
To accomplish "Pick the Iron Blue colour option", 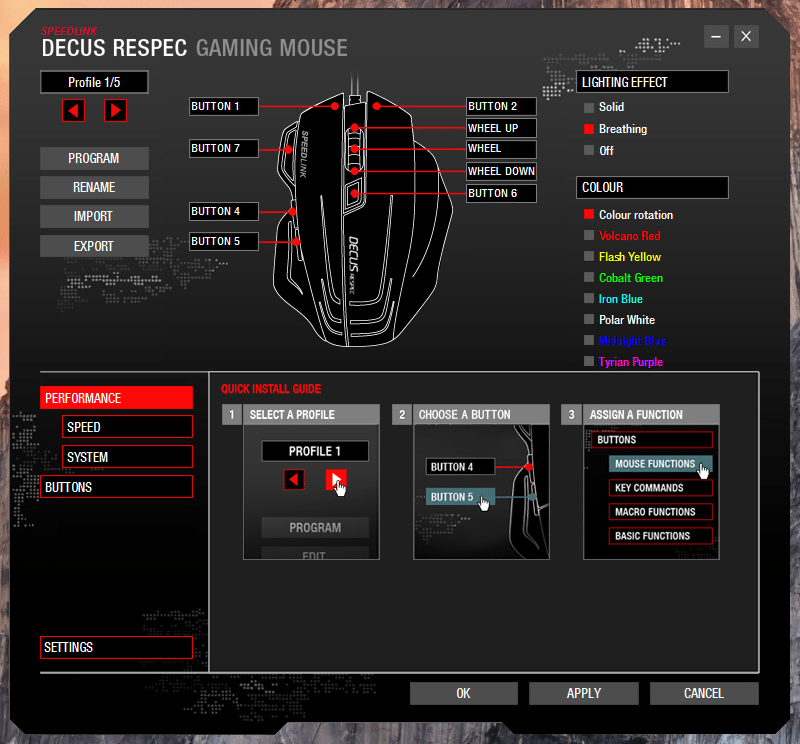I will (x=589, y=298).
